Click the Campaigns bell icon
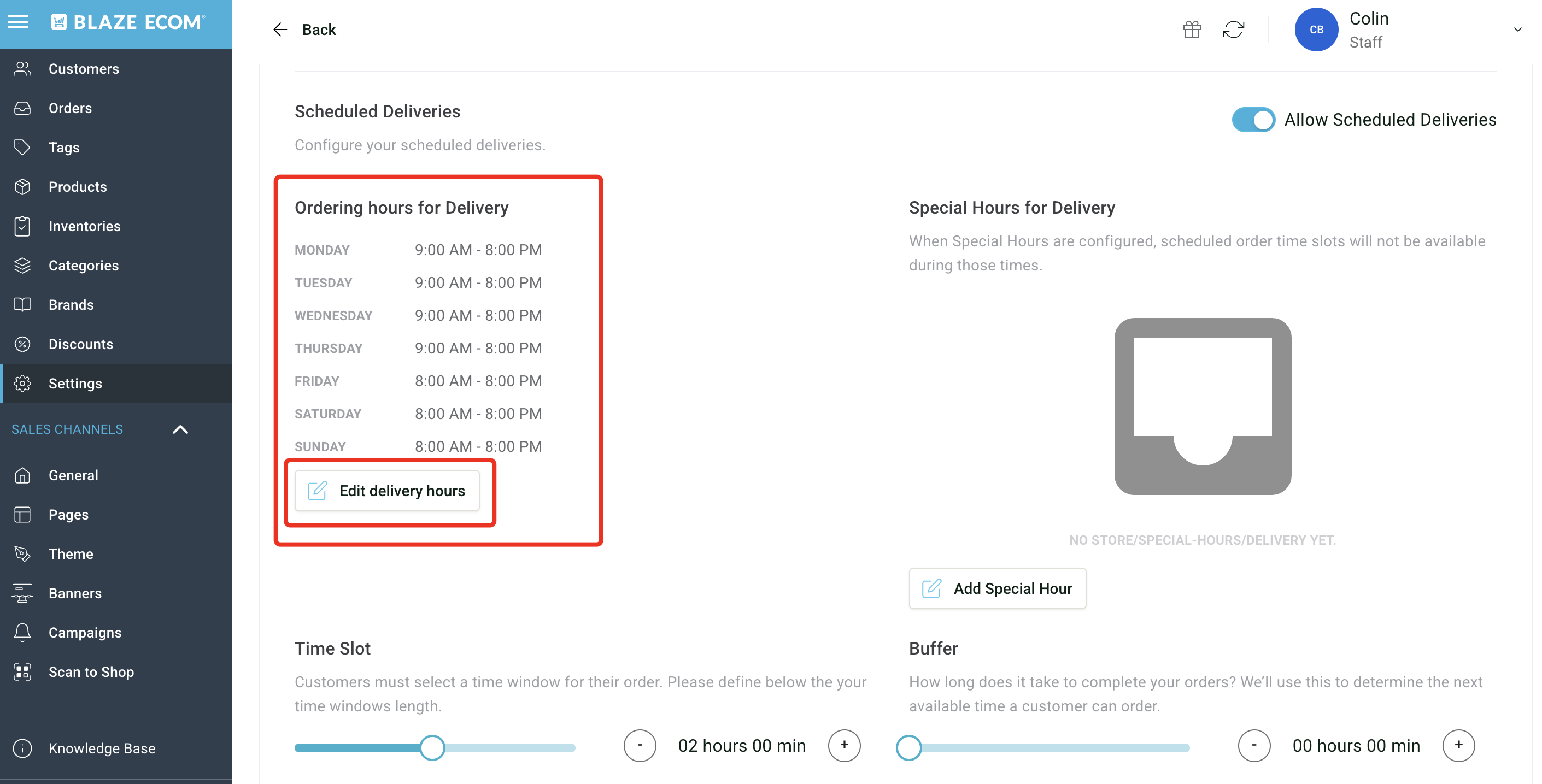Viewport: 1542px width, 784px height. (22, 632)
